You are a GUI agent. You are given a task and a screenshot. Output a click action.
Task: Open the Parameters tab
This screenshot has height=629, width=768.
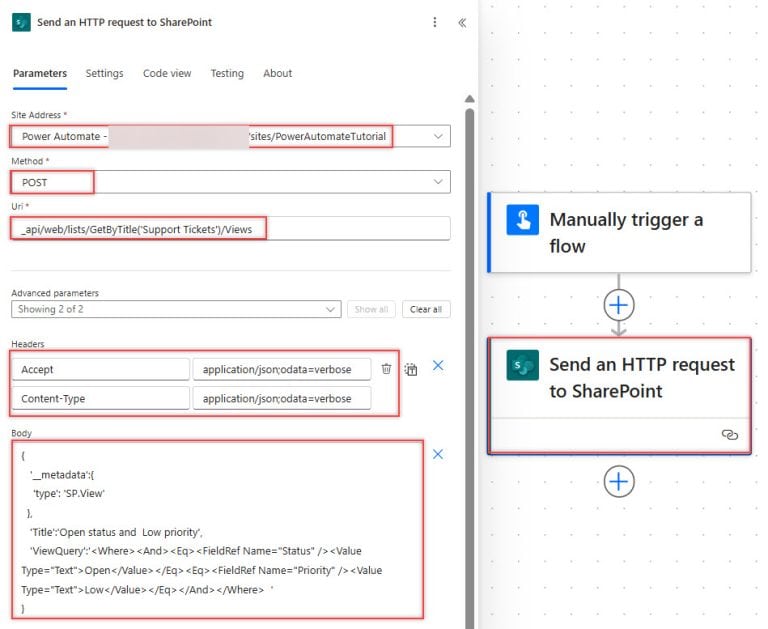[x=40, y=73]
